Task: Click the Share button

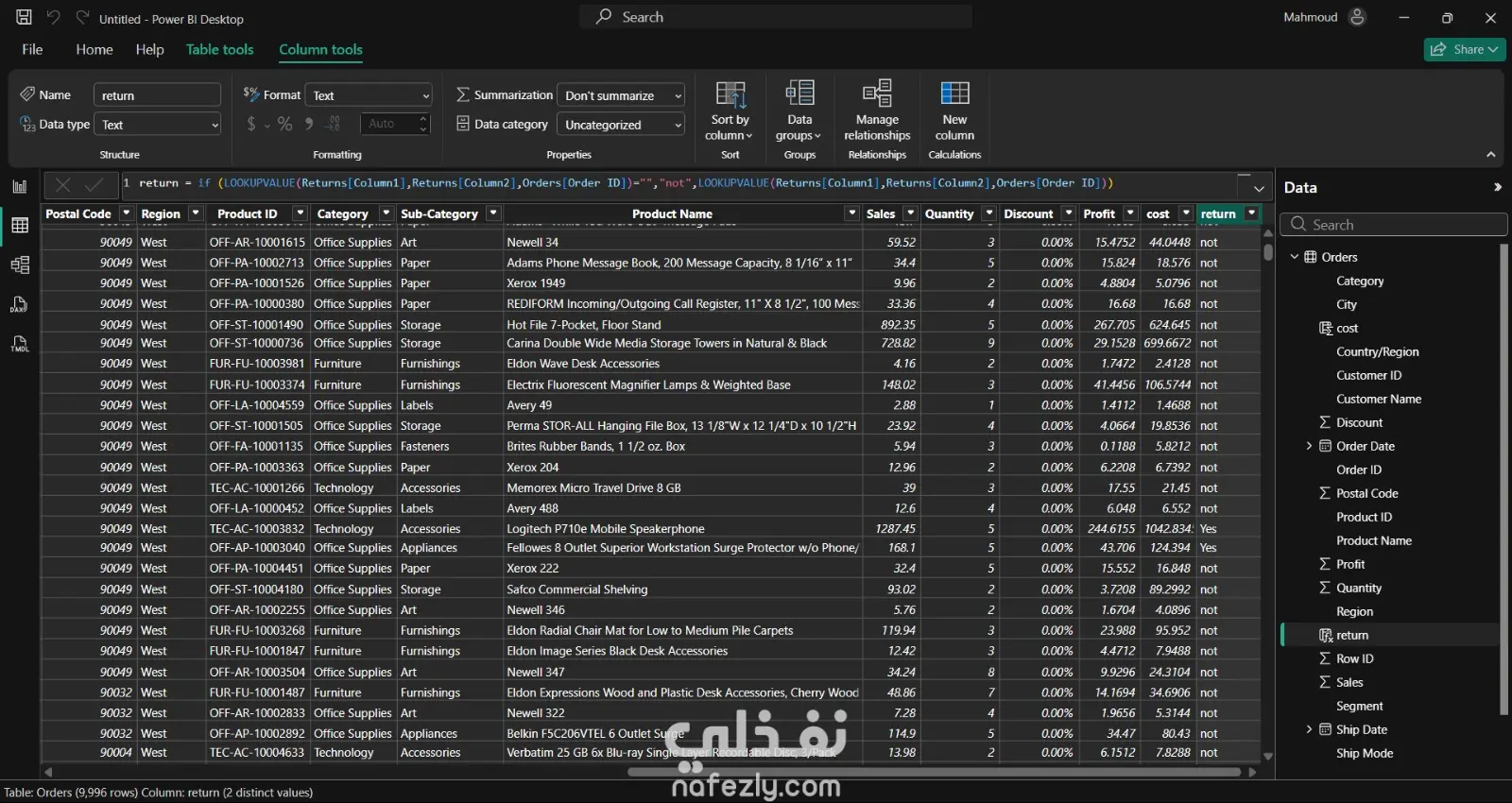Action: tap(1465, 49)
